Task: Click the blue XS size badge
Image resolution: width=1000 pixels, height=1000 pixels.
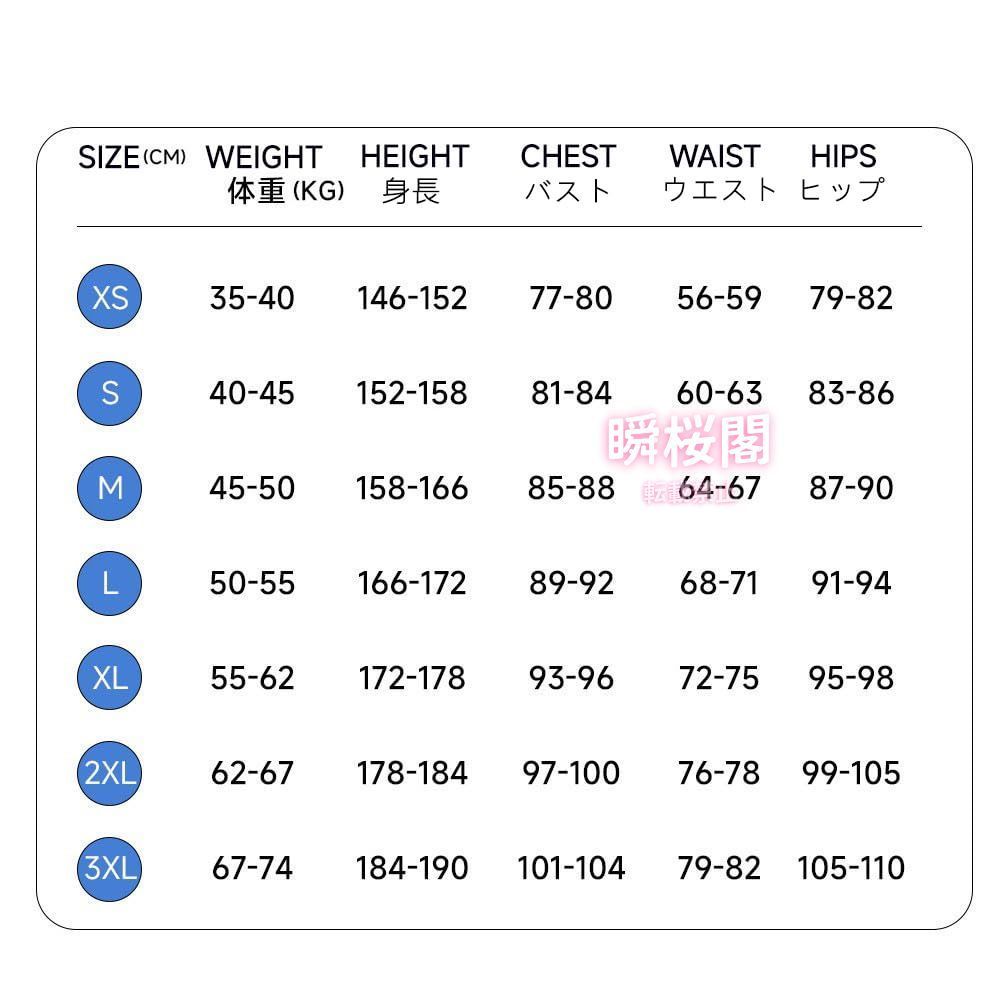Action: (110, 297)
